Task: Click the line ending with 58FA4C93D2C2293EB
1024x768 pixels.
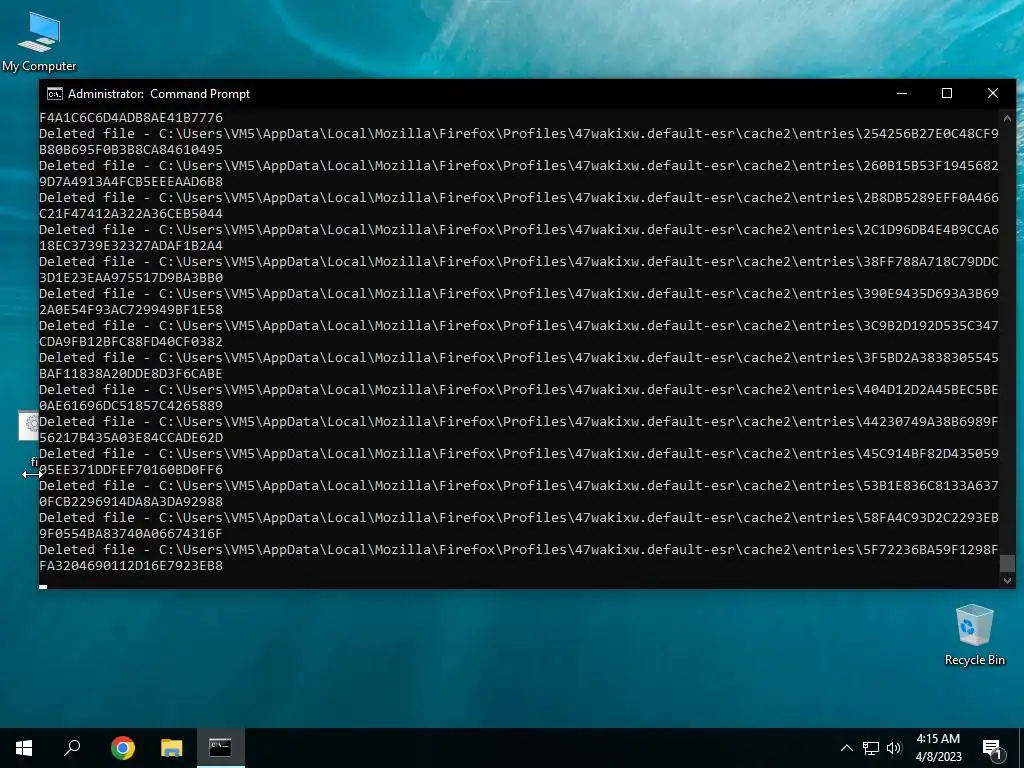Action: click(x=519, y=518)
